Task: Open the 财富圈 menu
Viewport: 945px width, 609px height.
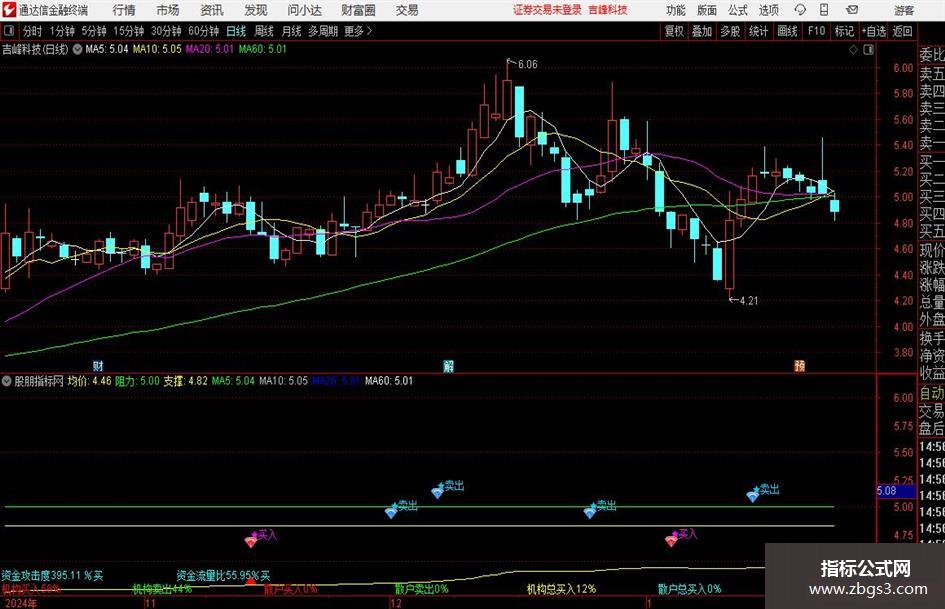Action: point(358,10)
